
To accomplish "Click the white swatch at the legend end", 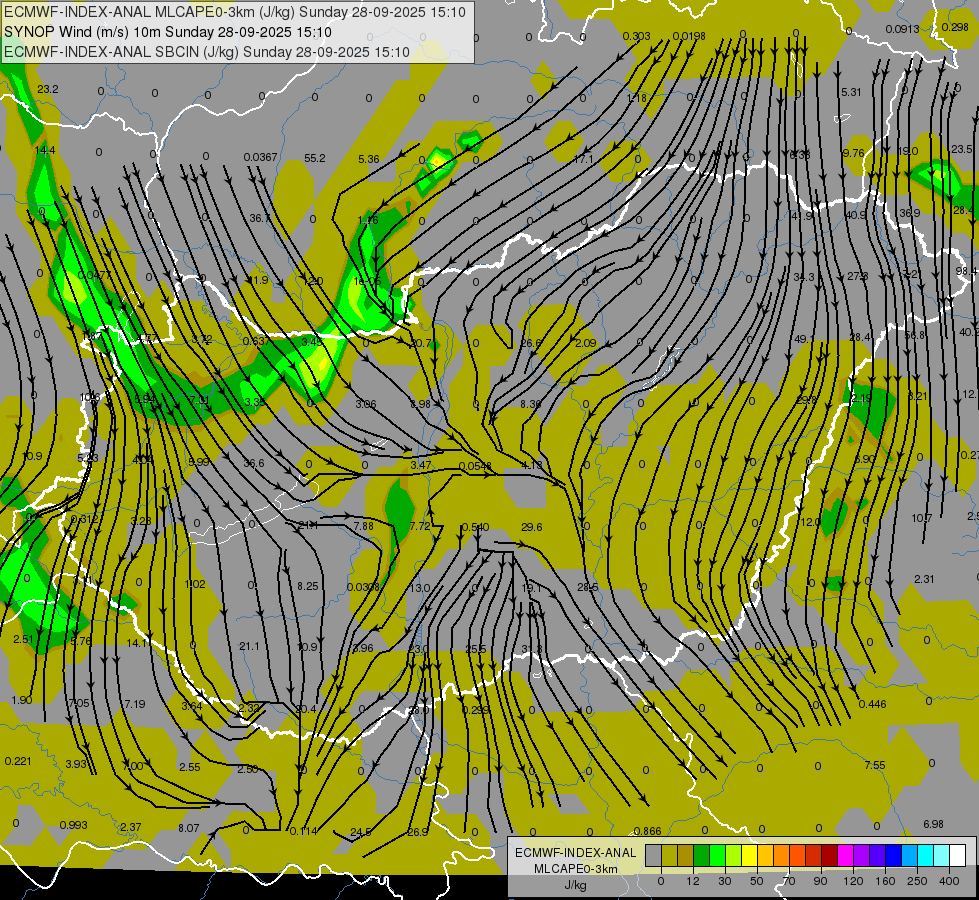I will 957,855.
